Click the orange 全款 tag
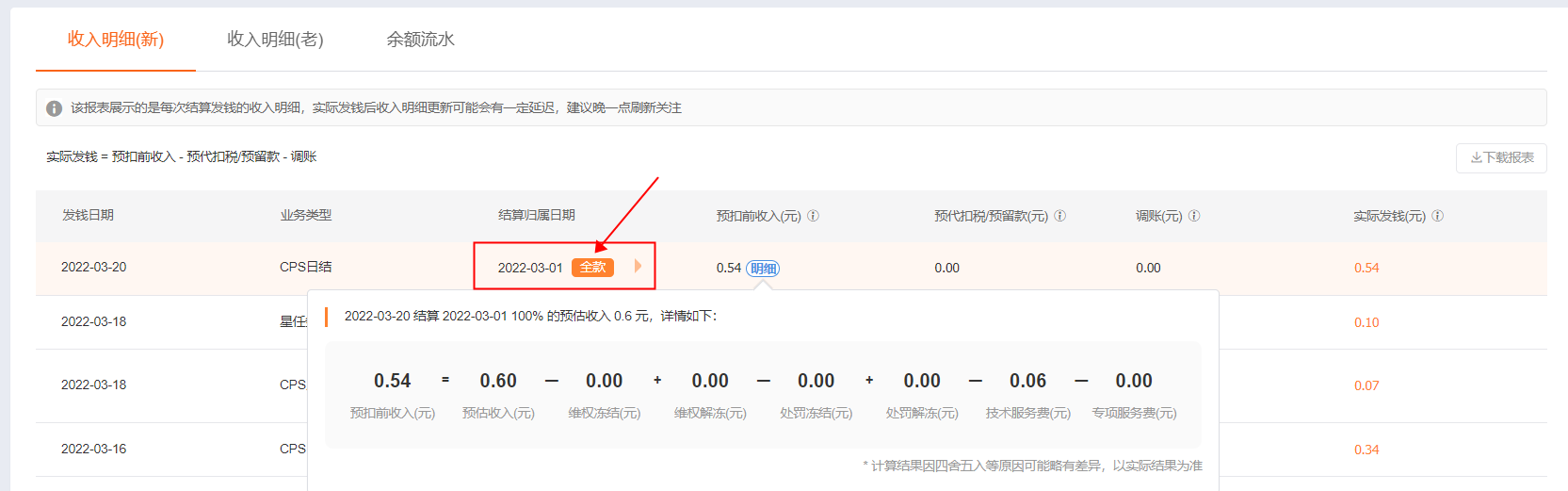 click(592, 268)
